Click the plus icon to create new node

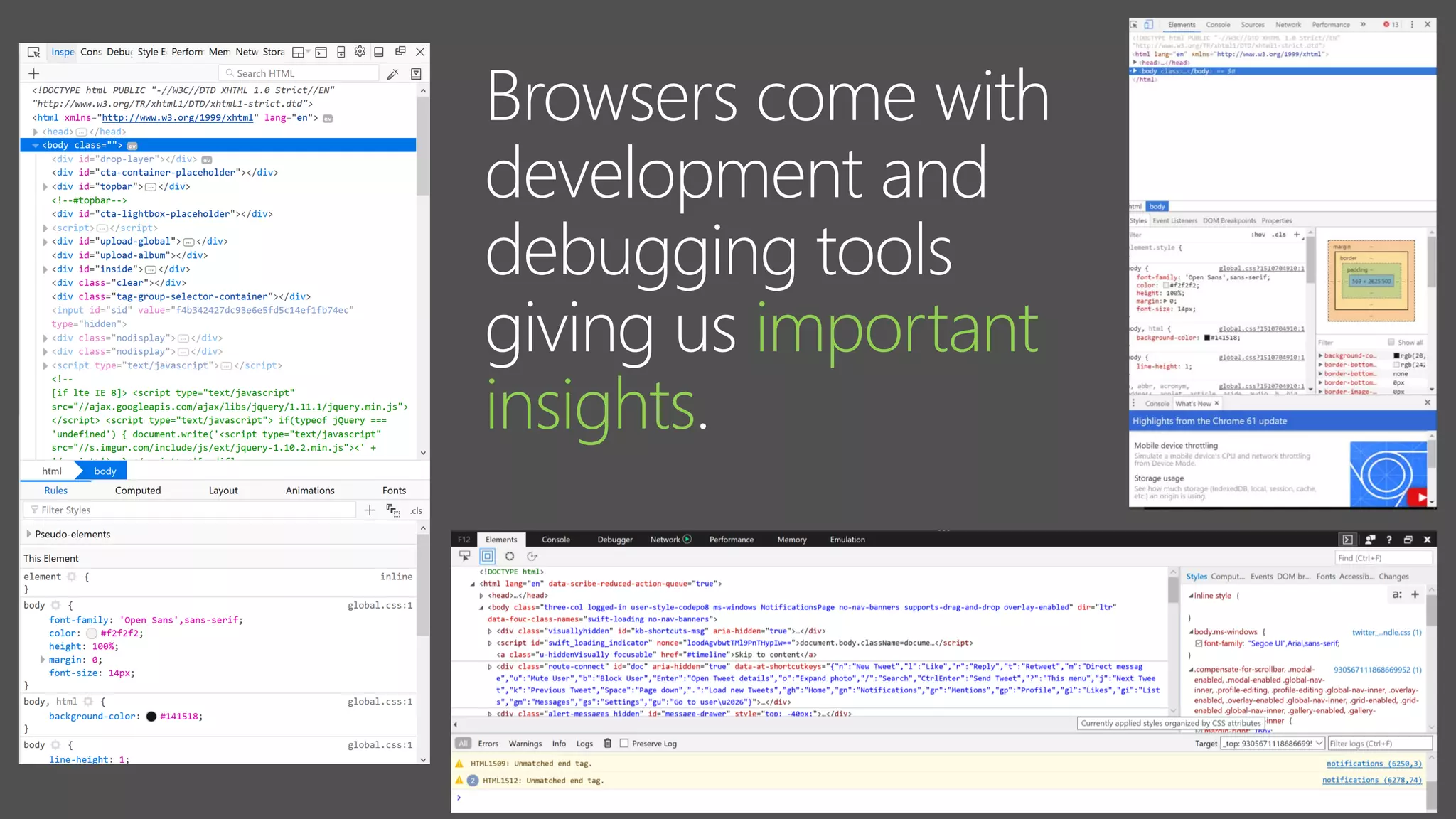coord(33,73)
